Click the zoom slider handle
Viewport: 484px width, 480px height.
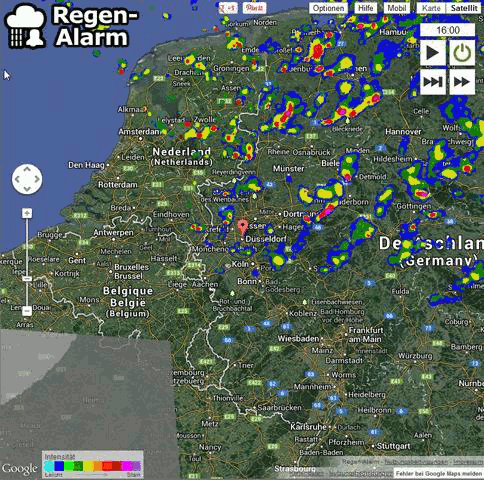27,279
